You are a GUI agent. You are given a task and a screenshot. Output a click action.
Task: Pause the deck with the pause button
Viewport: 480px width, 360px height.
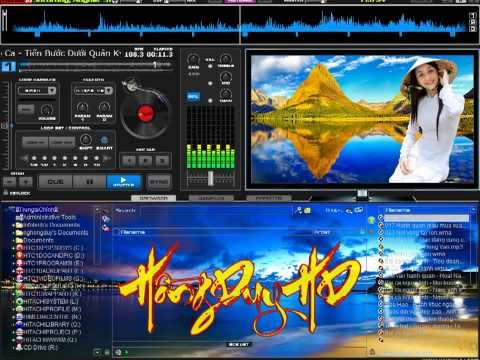pyautogui.click(x=89, y=182)
